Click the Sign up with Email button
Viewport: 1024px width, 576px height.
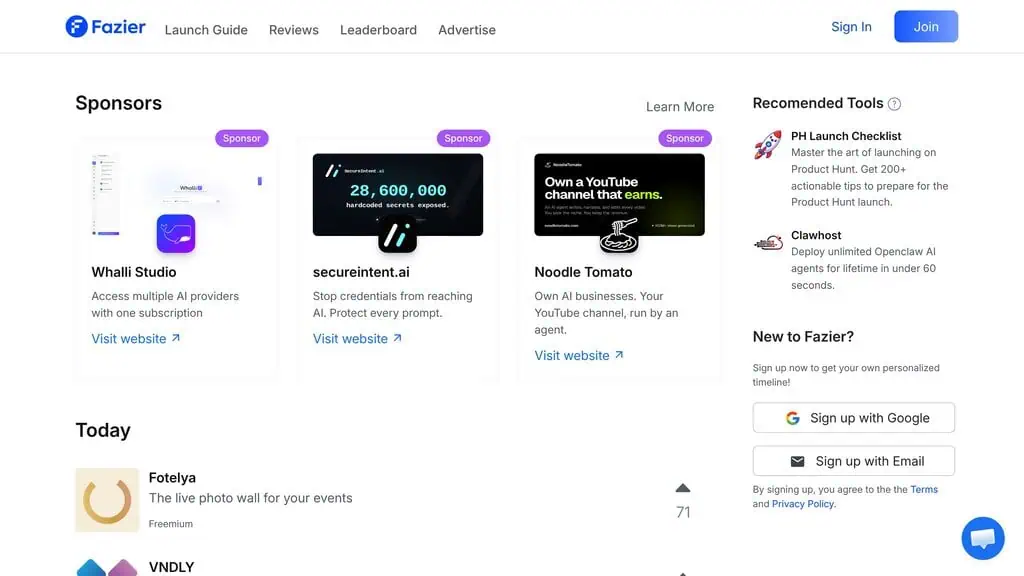(x=854, y=461)
